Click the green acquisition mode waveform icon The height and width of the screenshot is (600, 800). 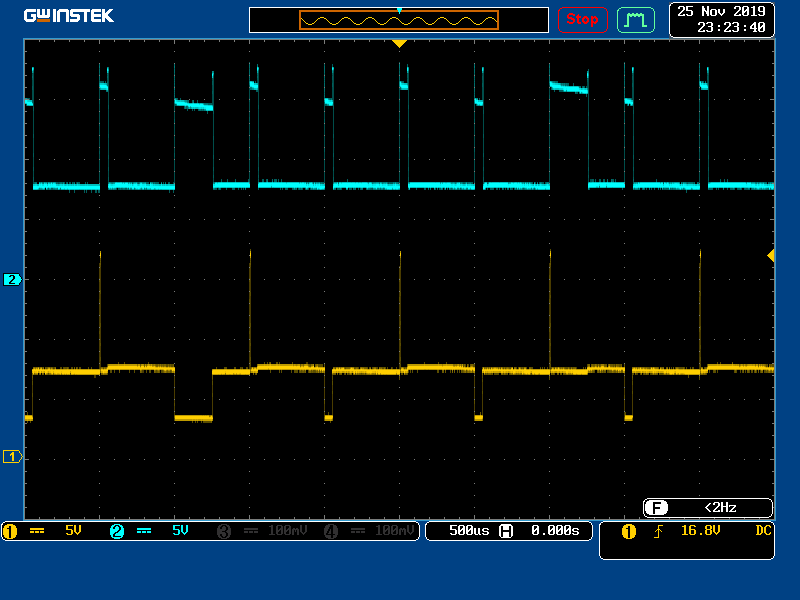635,19
